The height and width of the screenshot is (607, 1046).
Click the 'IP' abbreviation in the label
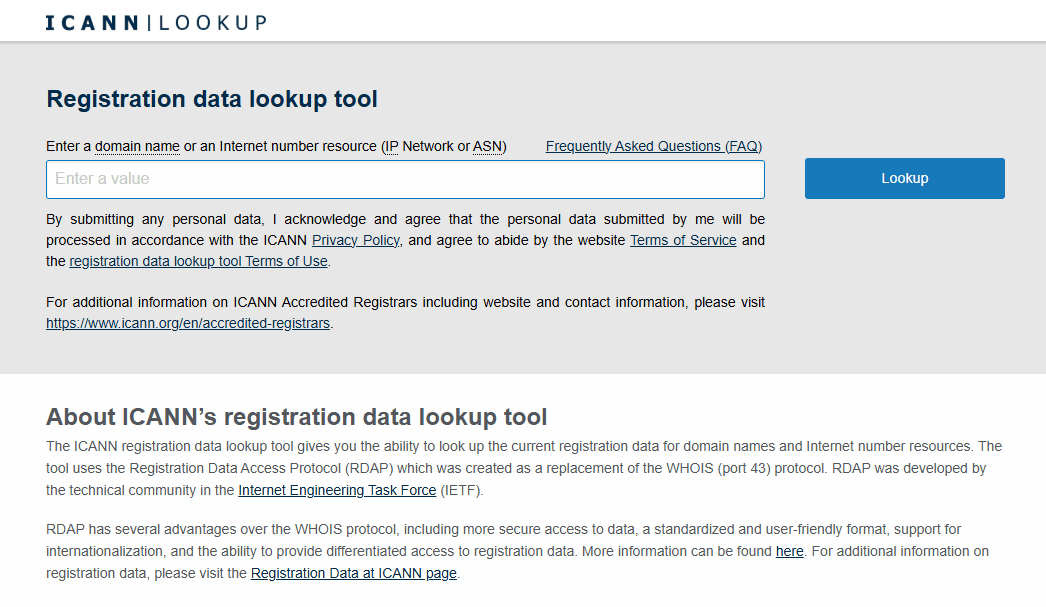[391, 146]
